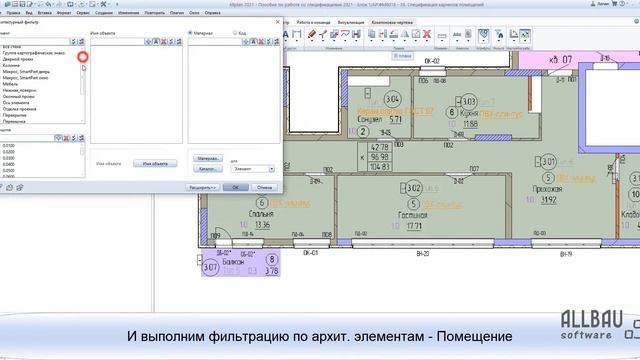Select Оконный проем in the element list
Screen dimensions: 640x360
18,96
